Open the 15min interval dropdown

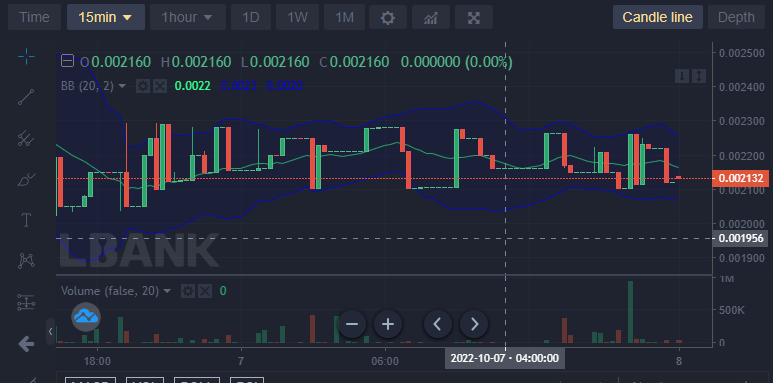tap(106, 17)
